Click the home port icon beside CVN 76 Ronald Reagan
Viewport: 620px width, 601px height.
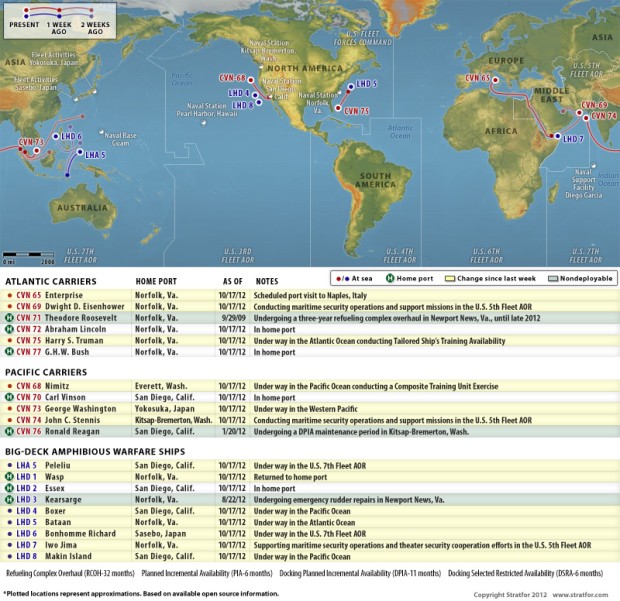[x=9, y=431]
